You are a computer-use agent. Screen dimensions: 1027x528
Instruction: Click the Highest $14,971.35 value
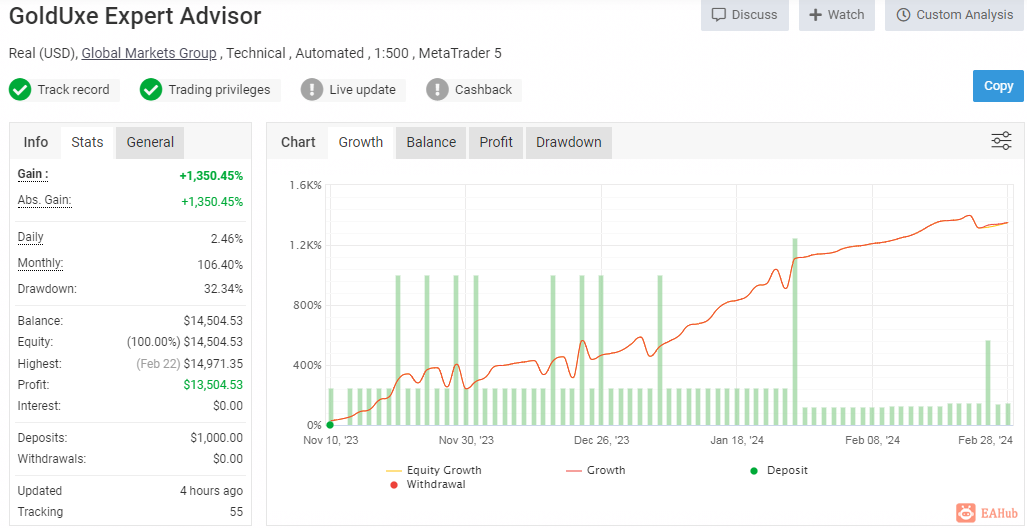click(213, 364)
